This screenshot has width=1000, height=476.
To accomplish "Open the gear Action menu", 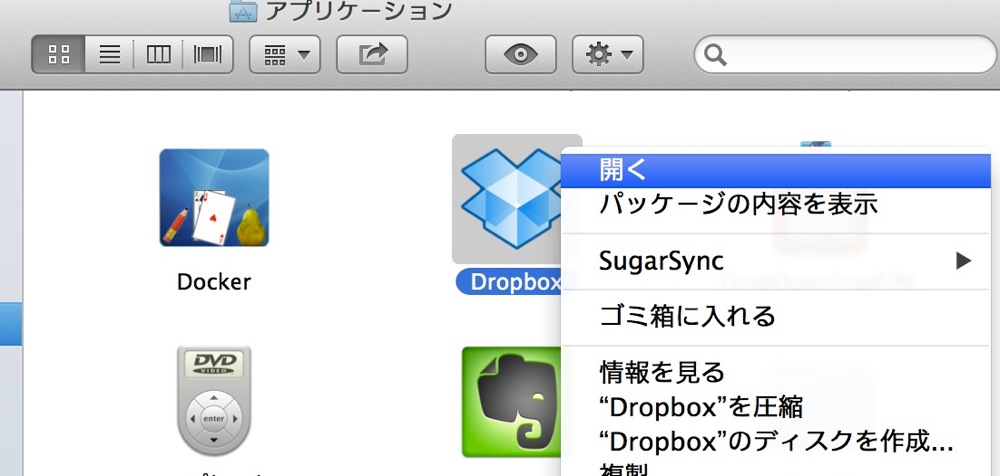I will (x=608, y=54).
